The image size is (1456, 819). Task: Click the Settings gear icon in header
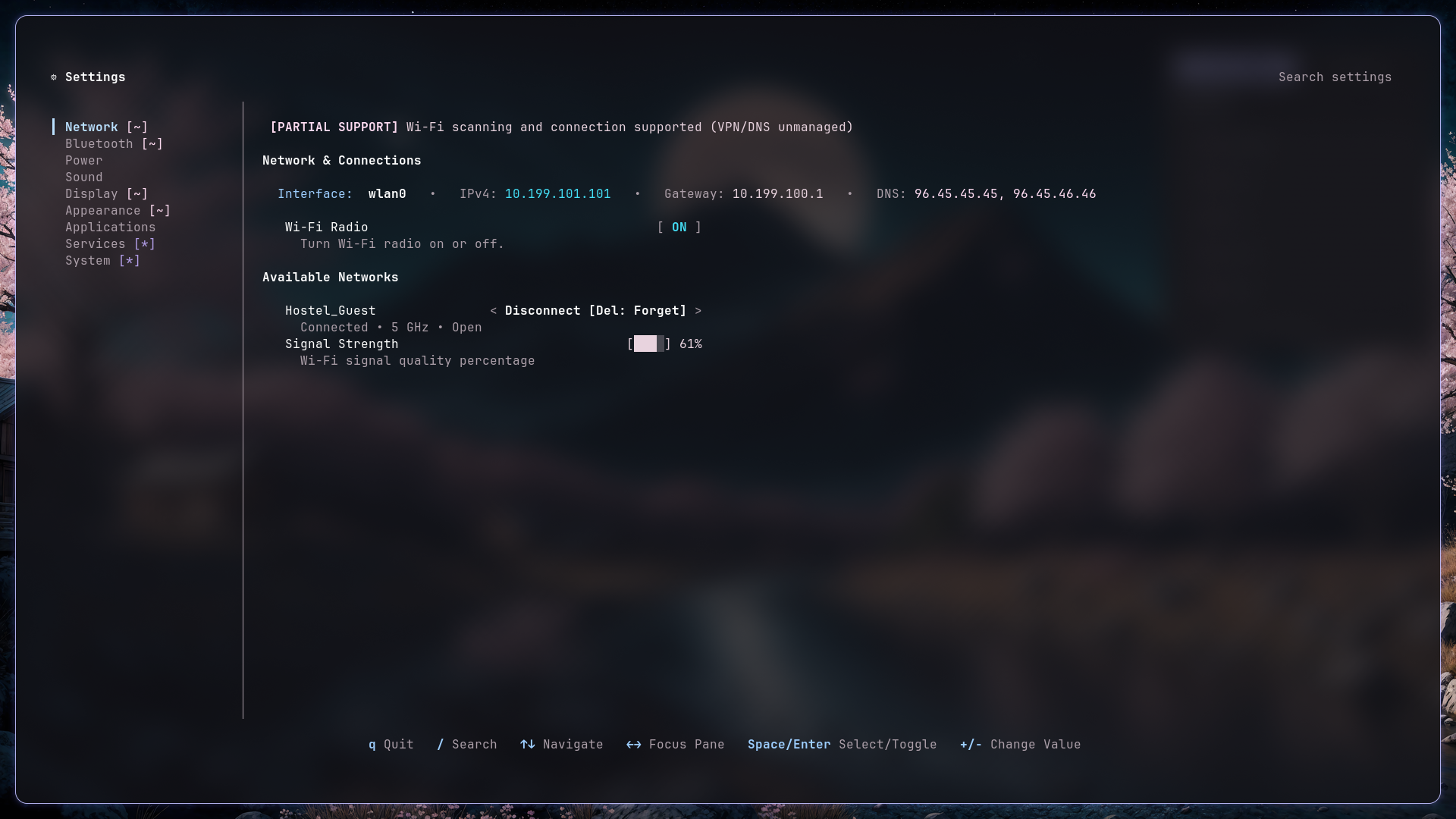tap(54, 77)
